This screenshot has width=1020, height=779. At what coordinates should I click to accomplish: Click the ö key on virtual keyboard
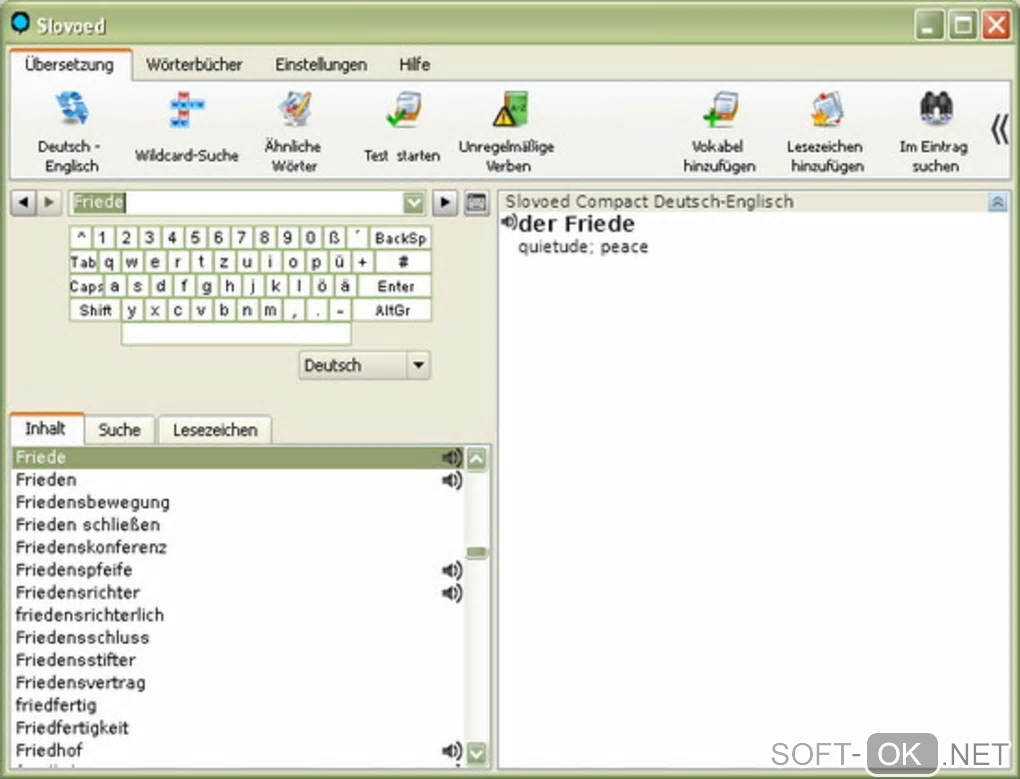[322, 286]
